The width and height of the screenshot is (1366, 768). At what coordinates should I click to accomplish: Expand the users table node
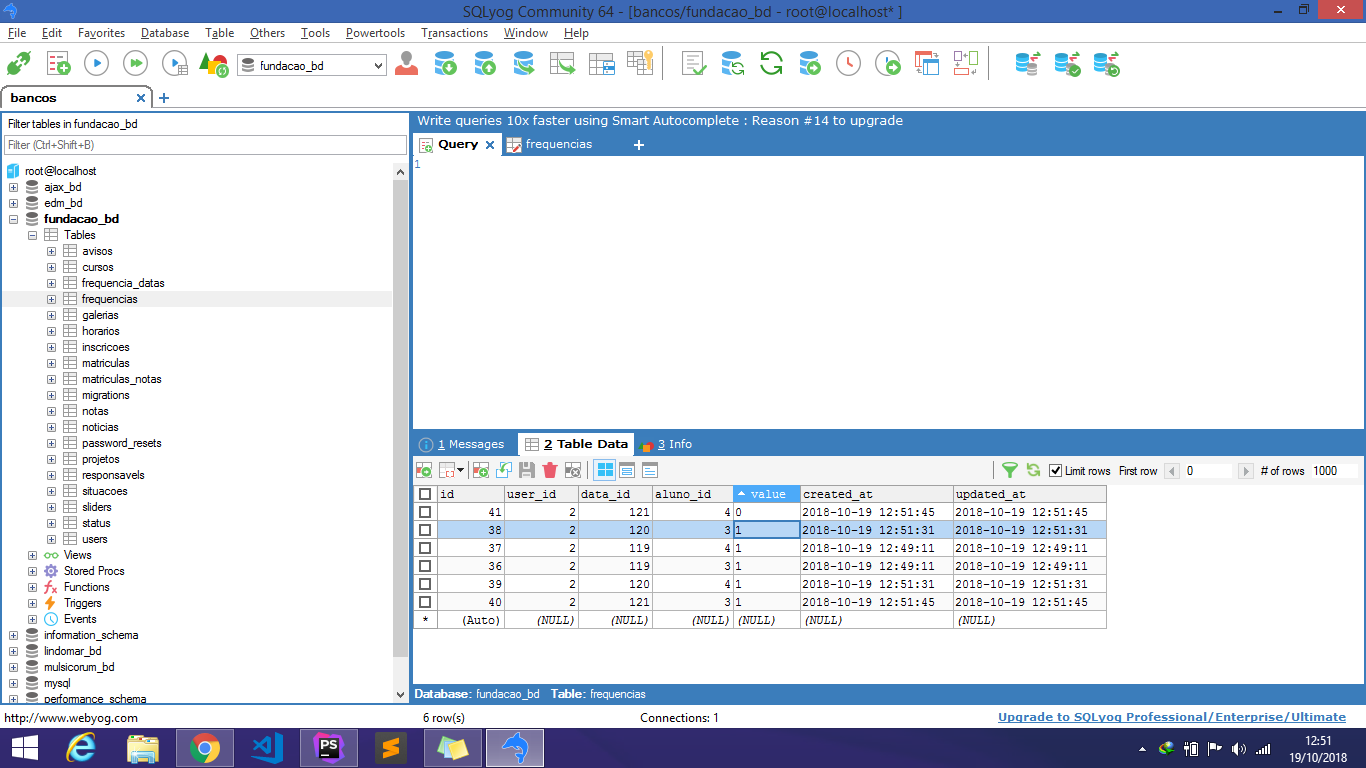point(51,539)
